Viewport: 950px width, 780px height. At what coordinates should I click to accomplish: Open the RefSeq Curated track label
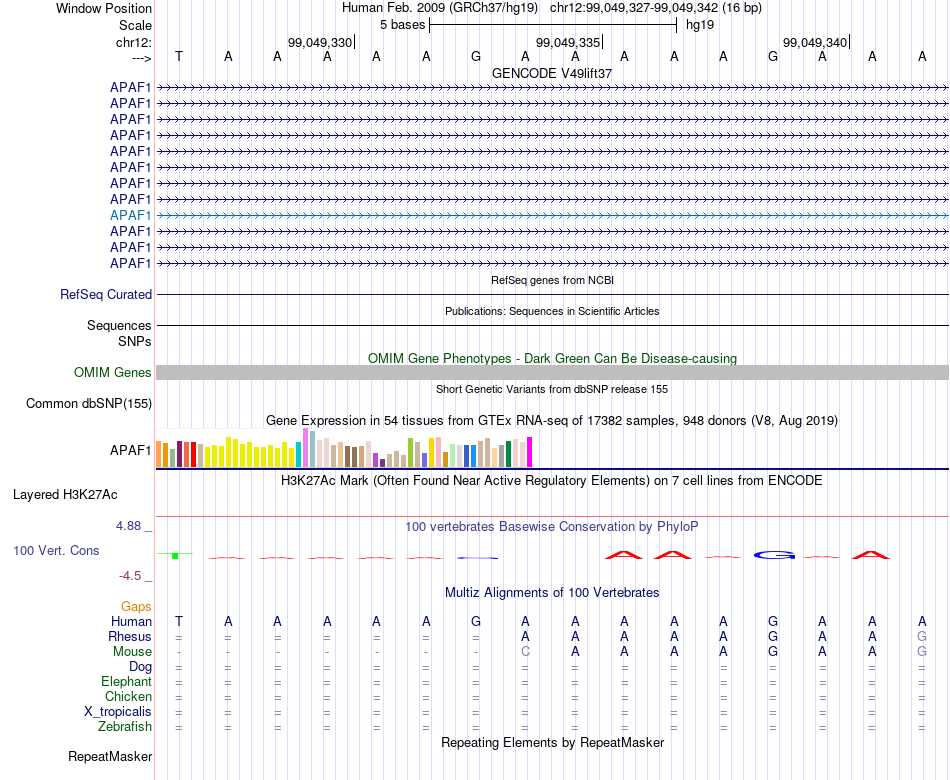[x=106, y=295]
